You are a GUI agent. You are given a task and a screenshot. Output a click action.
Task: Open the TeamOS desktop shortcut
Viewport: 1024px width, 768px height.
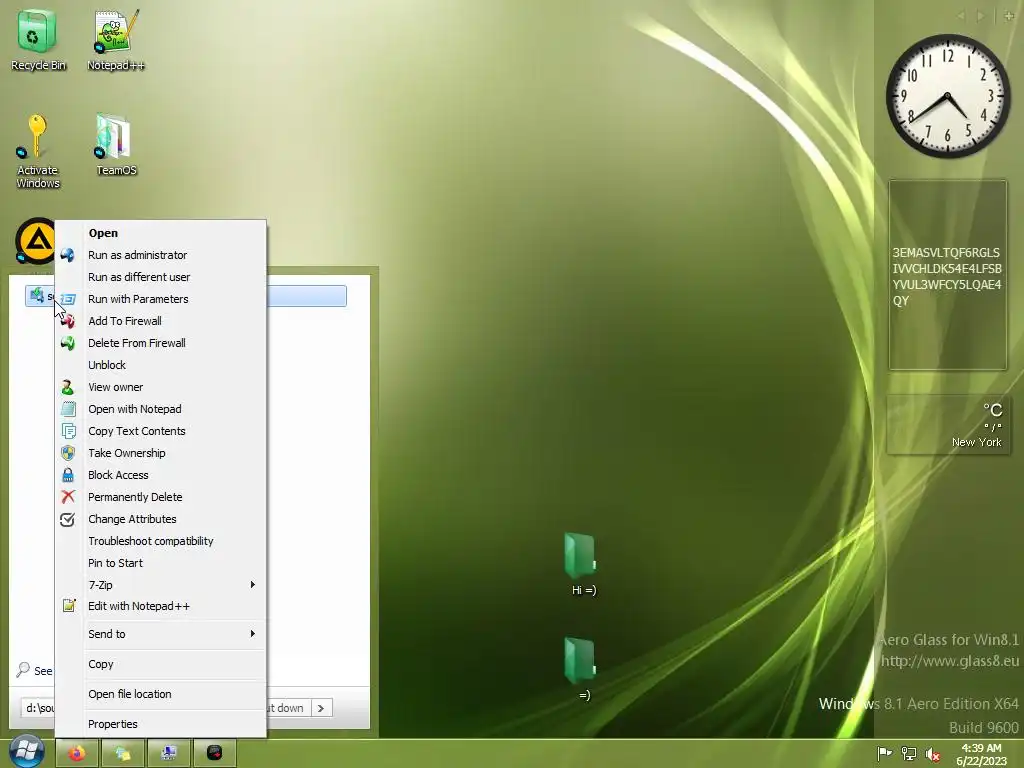coord(116,145)
